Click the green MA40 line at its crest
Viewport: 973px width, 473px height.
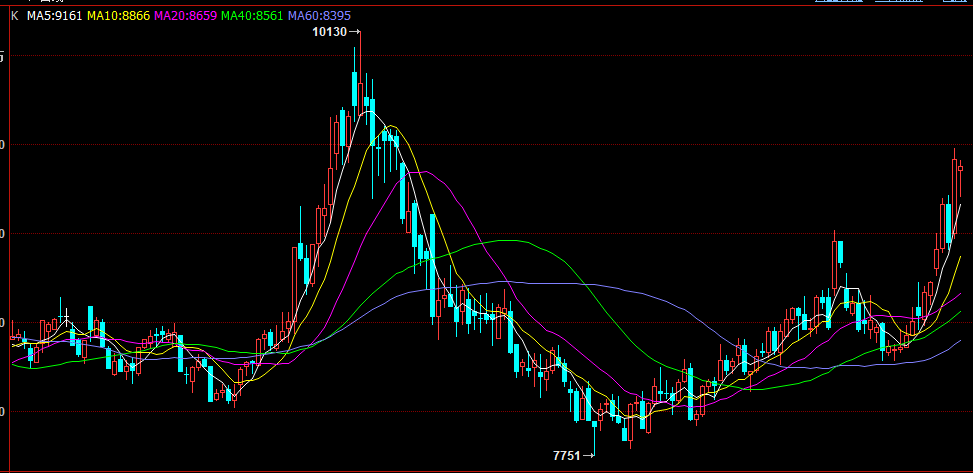click(x=512, y=240)
